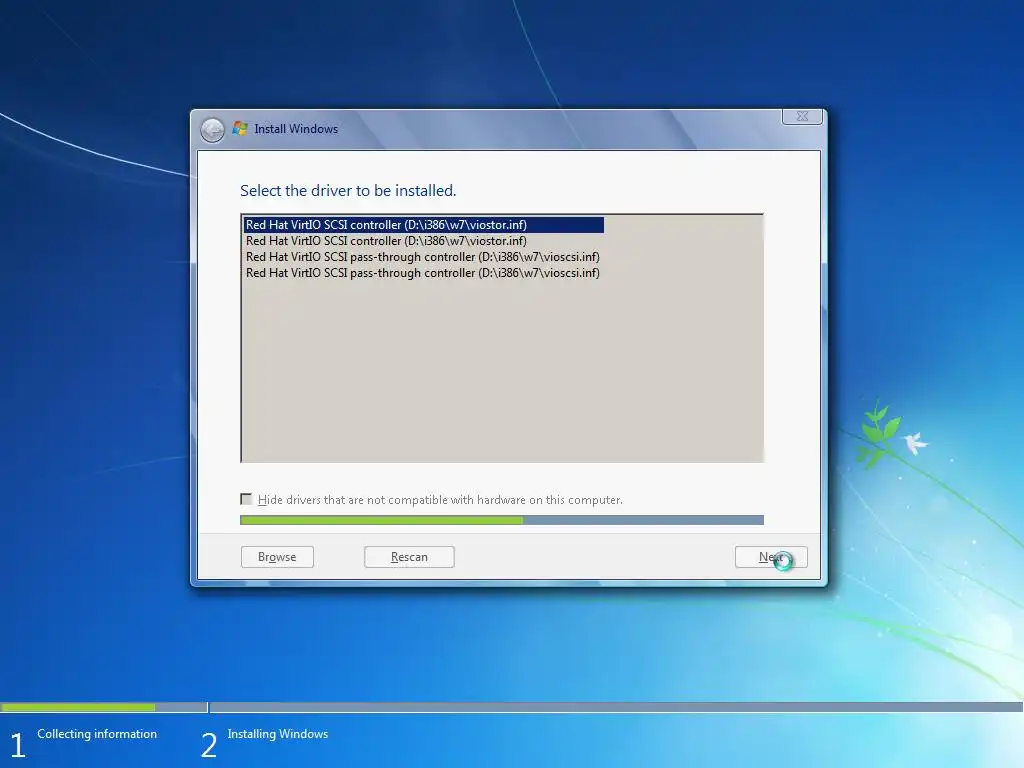The width and height of the screenshot is (1024, 768).
Task: Click the round back arrow button
Action: (212, 130)
